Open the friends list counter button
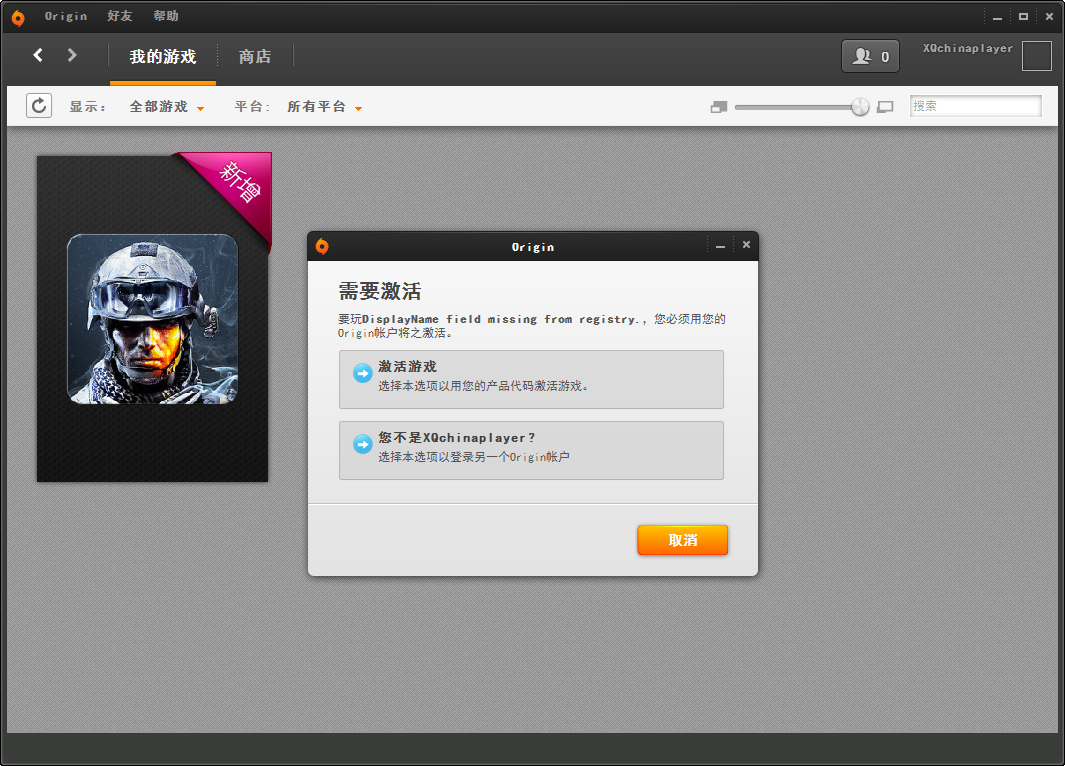The width and height of the screenshot is (1065, 766). point(870,56)
